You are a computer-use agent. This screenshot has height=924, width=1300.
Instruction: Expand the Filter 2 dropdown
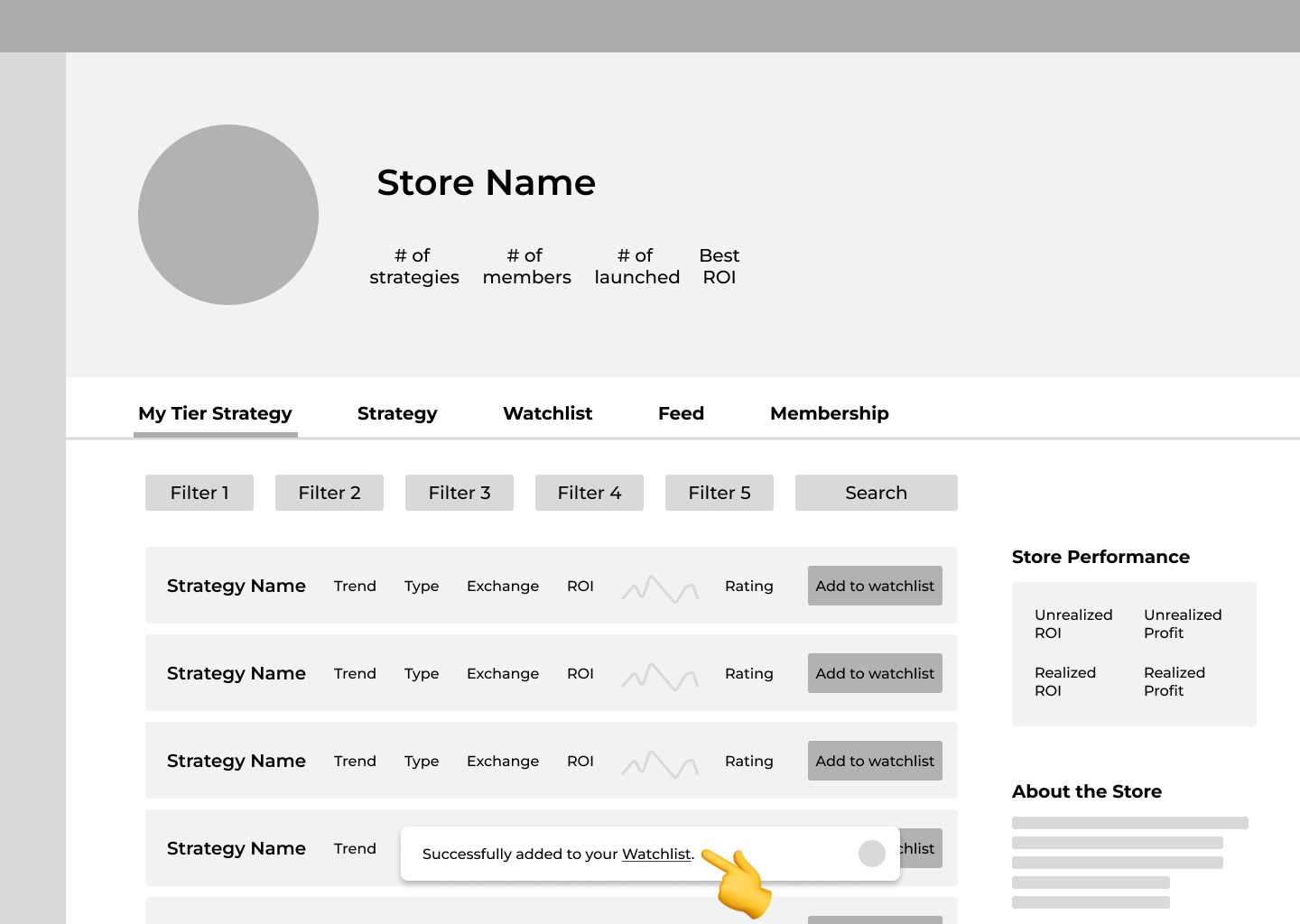[x=330, y=493]
